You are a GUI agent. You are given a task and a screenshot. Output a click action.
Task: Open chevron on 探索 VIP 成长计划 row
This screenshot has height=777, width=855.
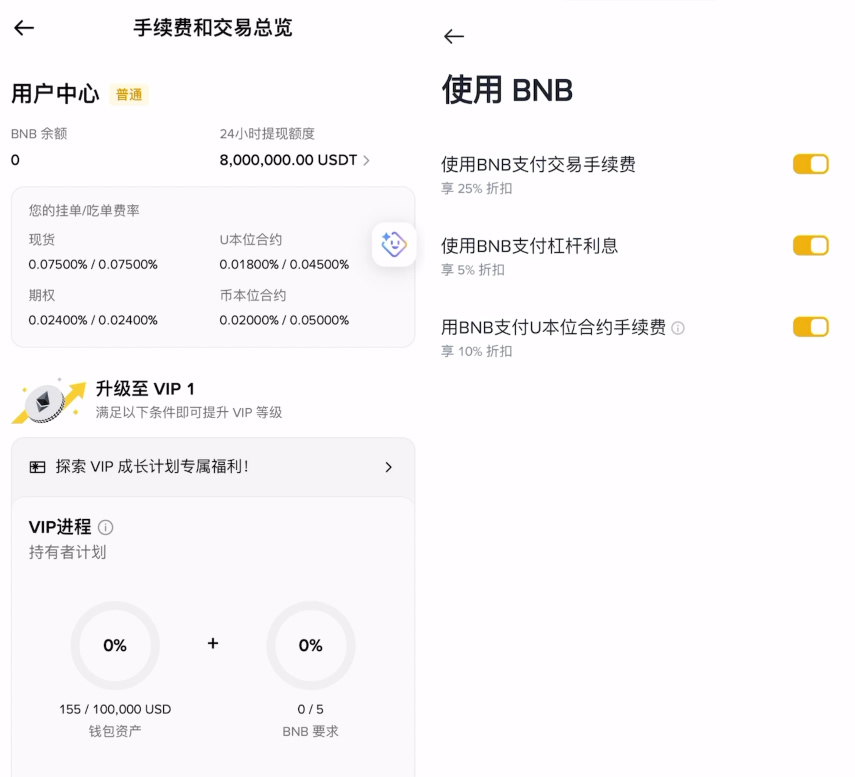click(388, 467)
